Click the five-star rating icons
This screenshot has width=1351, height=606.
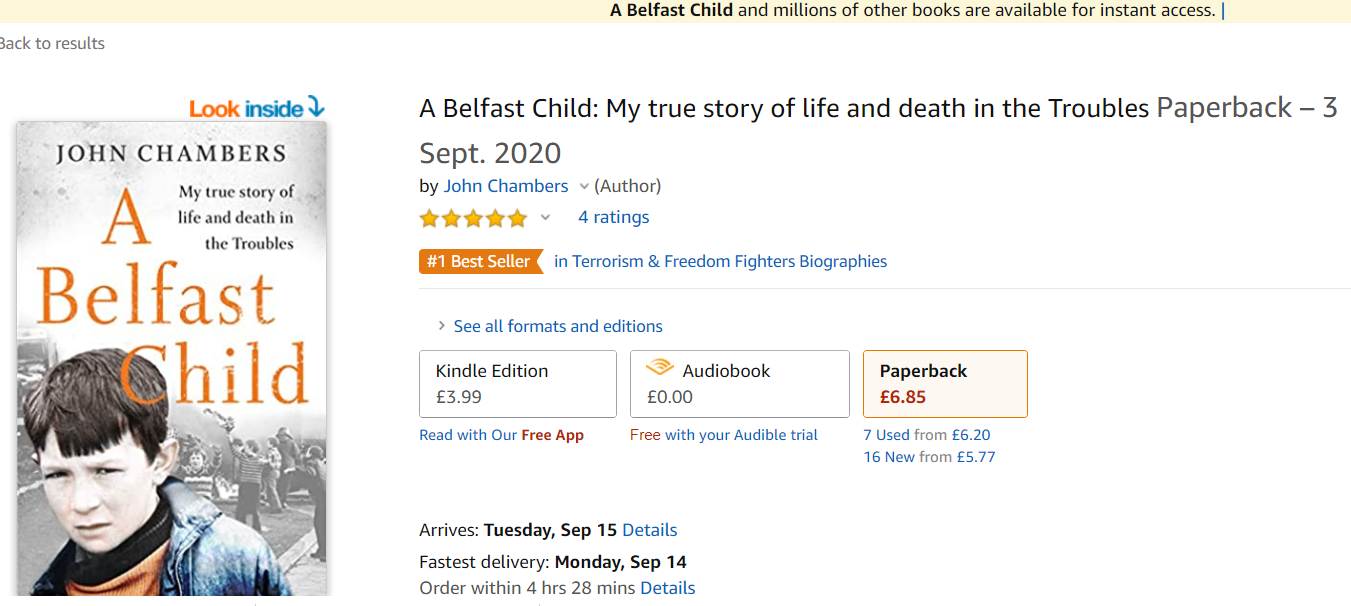coord(473,218)
